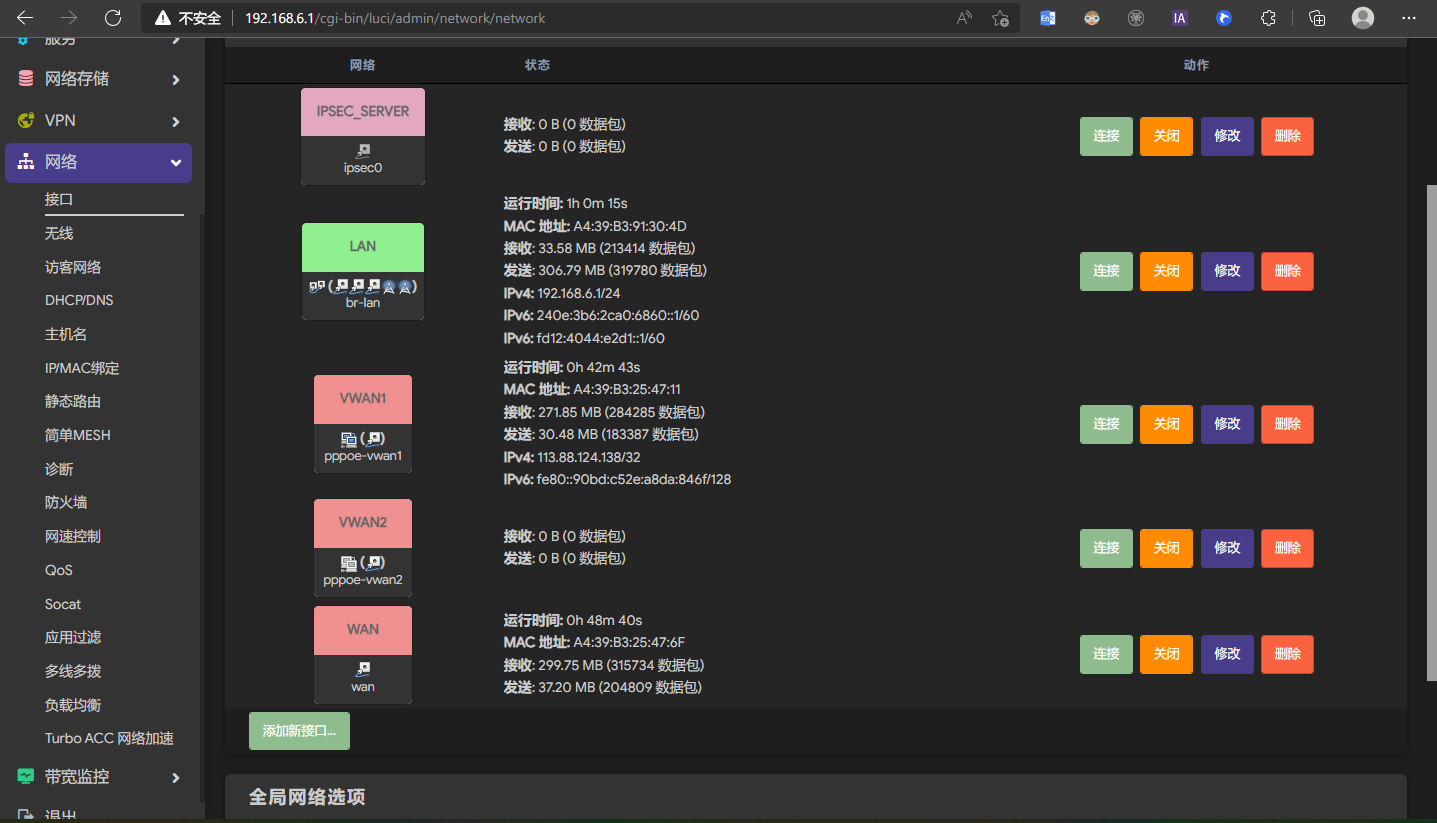
Task: Click the browser refresh icon
Action: click(113, 18)
